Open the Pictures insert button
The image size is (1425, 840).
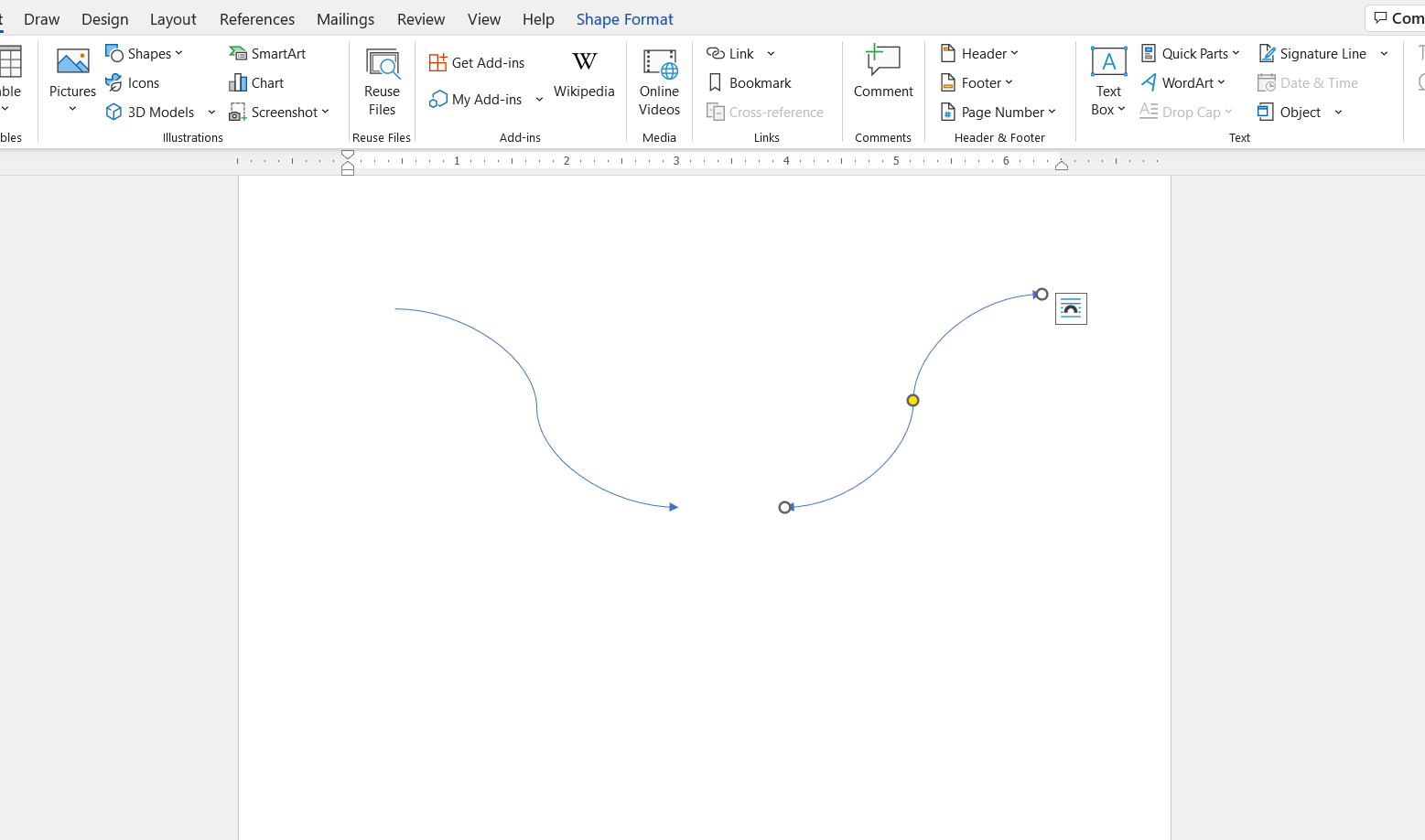pyautogui.click(x=72, y=81)
